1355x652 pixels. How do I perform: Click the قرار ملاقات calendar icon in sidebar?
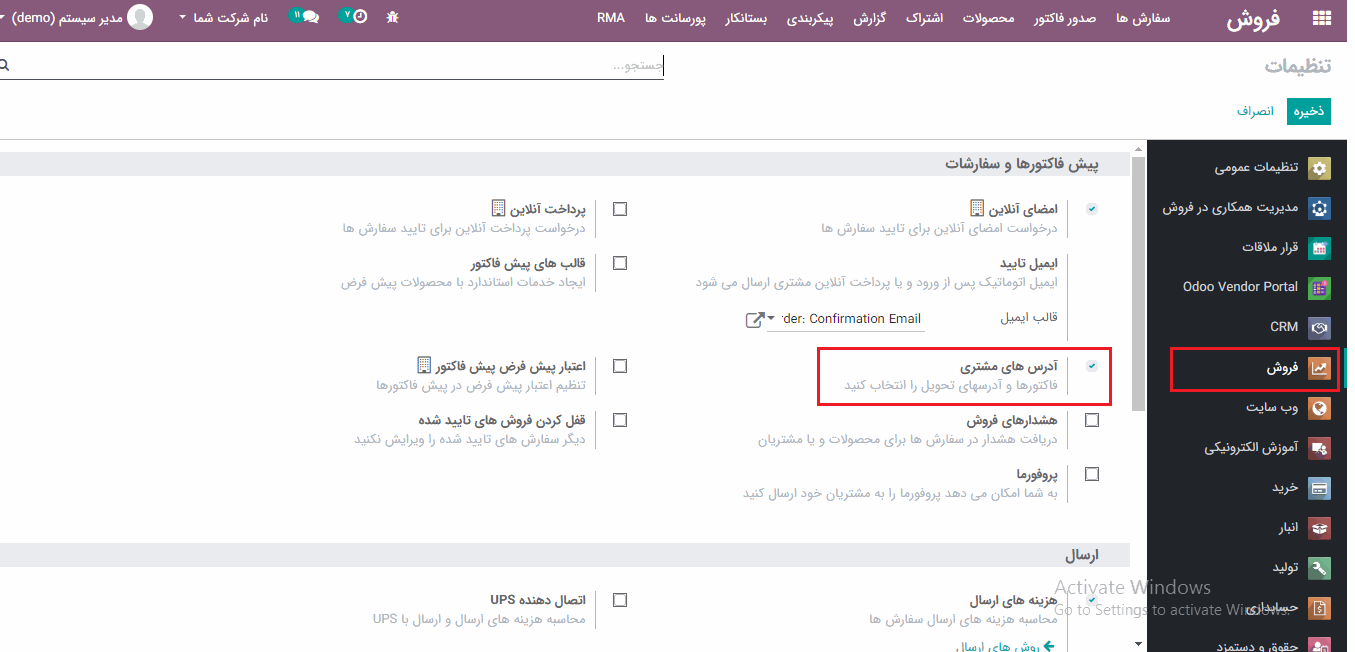click(x=1320, y=248)
